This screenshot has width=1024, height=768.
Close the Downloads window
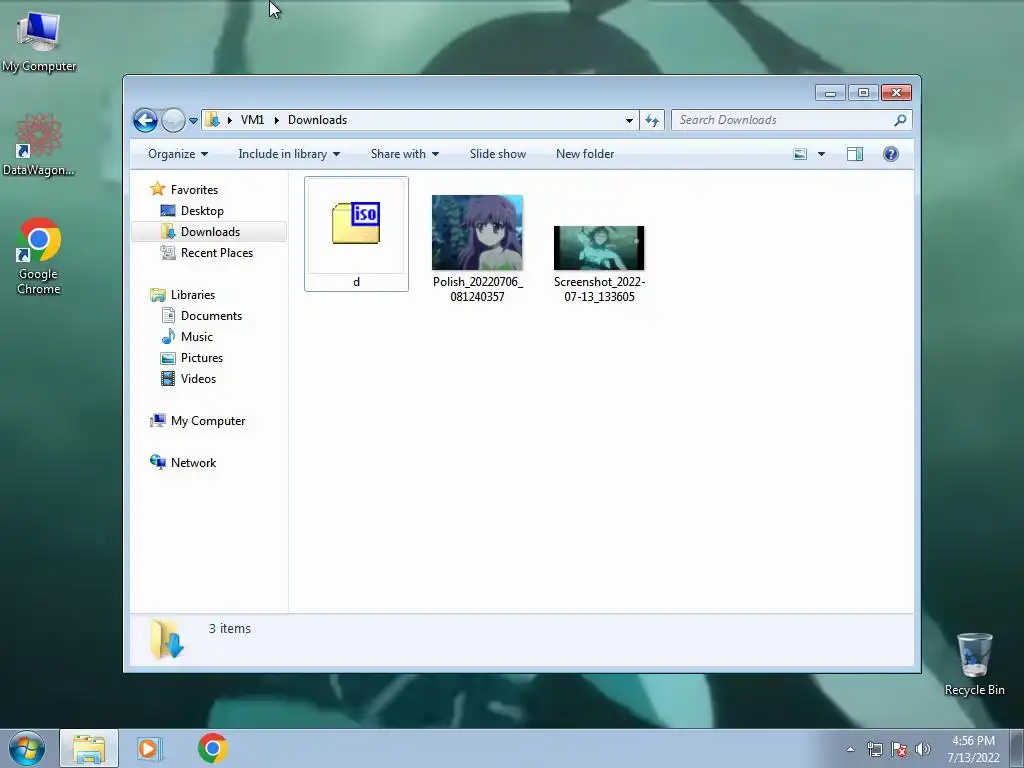[x=896, y=93]
